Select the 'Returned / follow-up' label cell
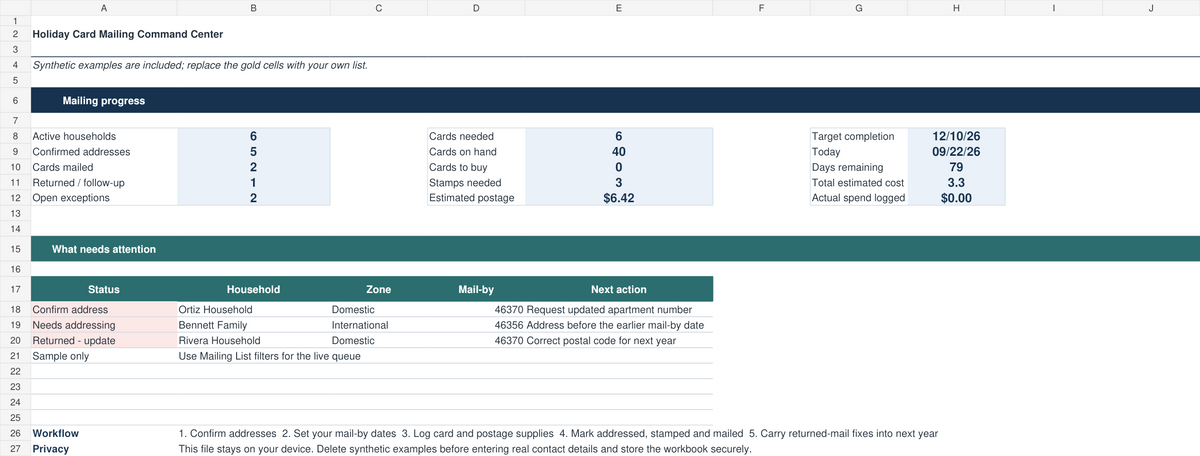Viewport: 1200px width, 456px height. pyautogui.click(x=104, y=183)
